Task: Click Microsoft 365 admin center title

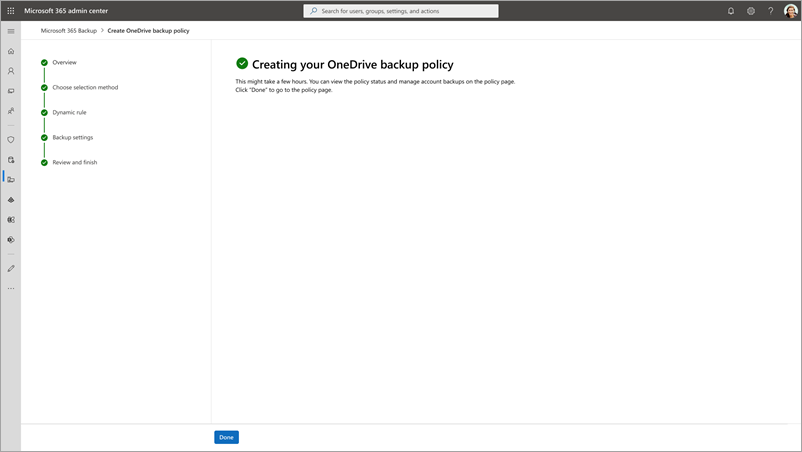Action: click(66, 11)
